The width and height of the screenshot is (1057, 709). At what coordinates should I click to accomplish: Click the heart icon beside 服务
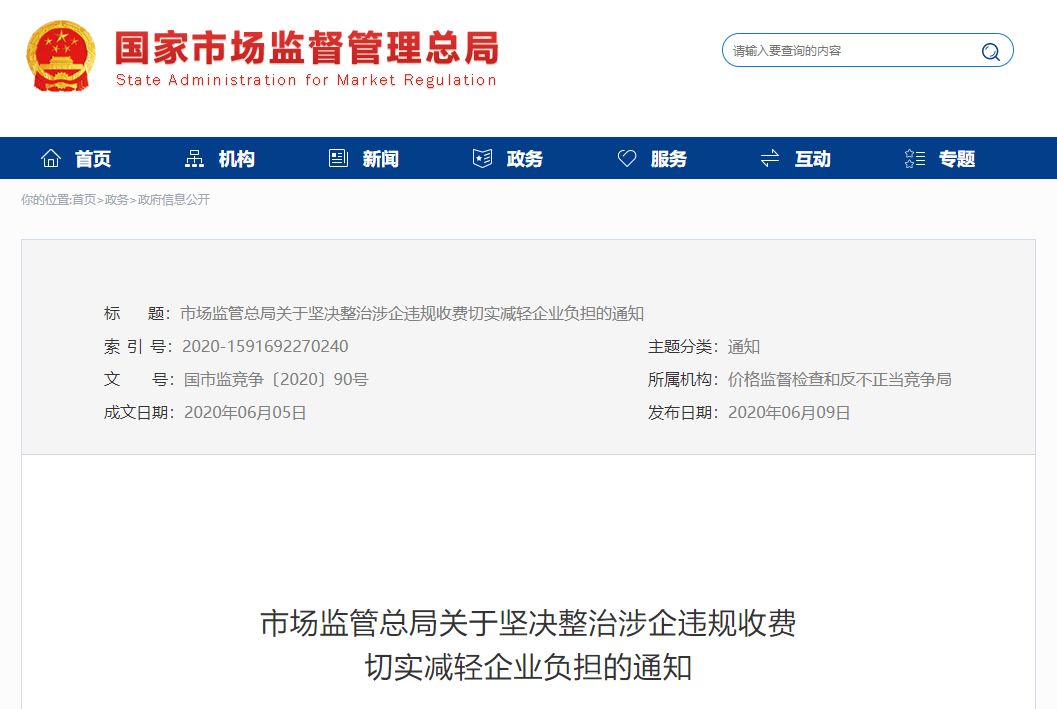[x=627, y=158]
